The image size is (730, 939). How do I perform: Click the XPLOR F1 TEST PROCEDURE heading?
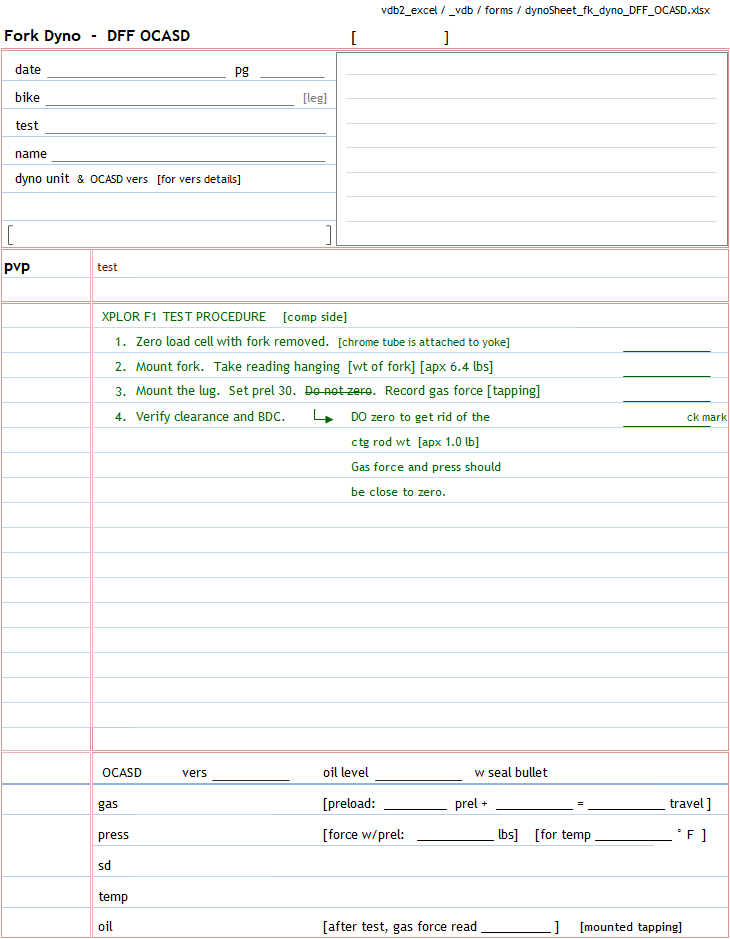coord(184,317)
